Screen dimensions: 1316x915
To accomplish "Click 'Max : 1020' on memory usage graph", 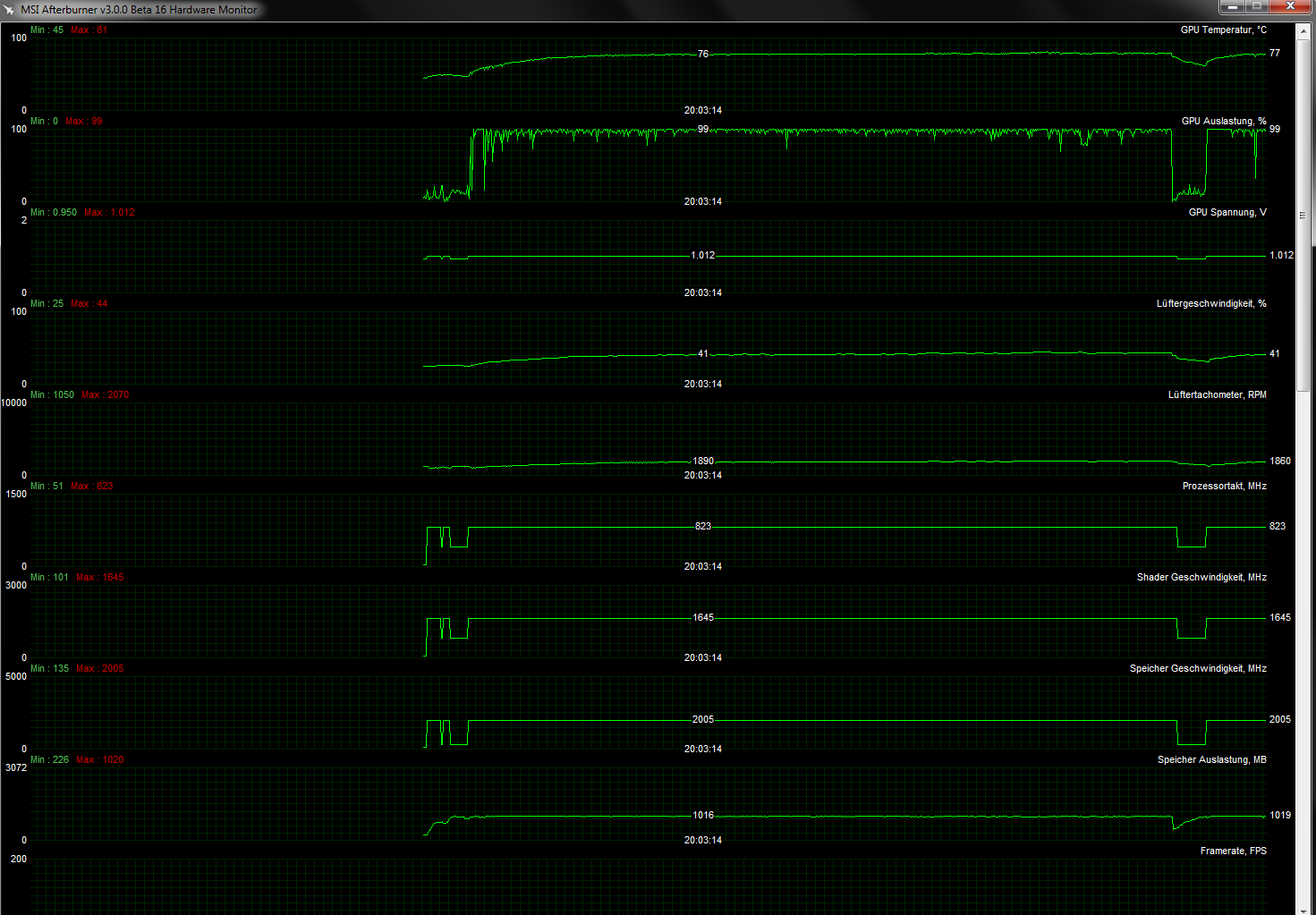I will coord(99,759).
